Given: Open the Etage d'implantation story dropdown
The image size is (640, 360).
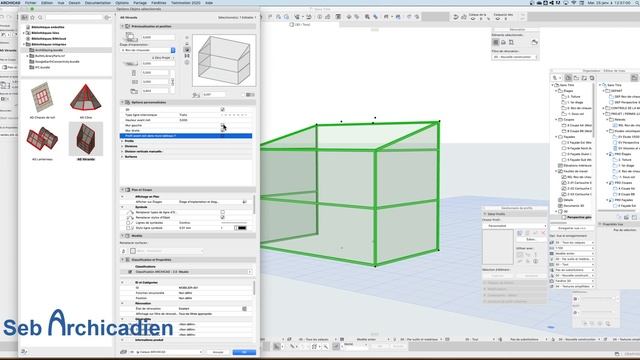Looking at the screenshot, I should [x=148, y=50].
